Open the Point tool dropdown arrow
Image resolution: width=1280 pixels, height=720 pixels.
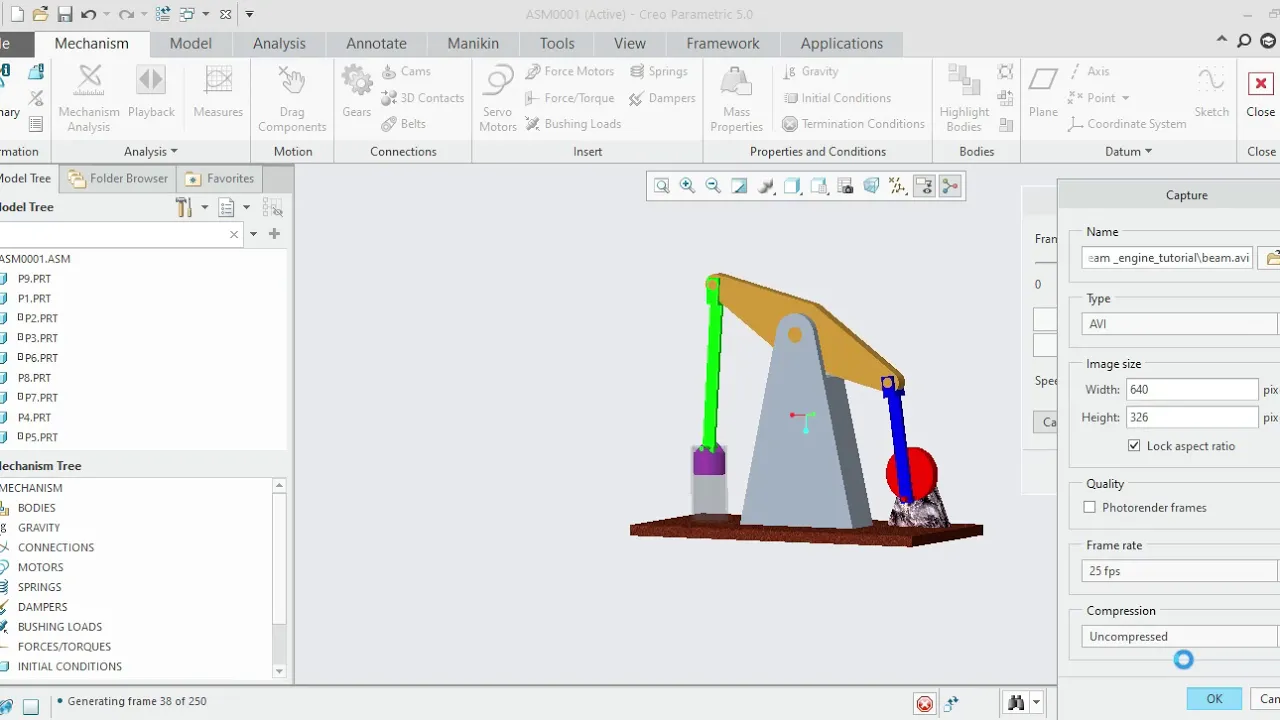coord(1125,98)
